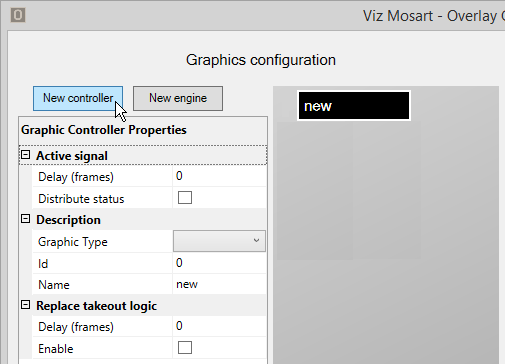Image resolution: width=505 pixels, height=364 pixels.
Task: Toggle the Enable checkbox under Replace takeout
Action: tap(185, 348)
